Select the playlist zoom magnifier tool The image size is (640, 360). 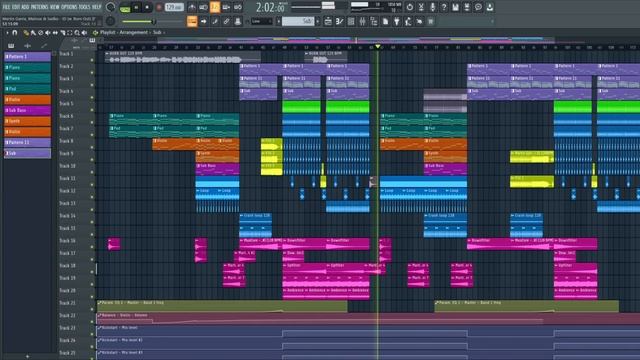[77, 33]
